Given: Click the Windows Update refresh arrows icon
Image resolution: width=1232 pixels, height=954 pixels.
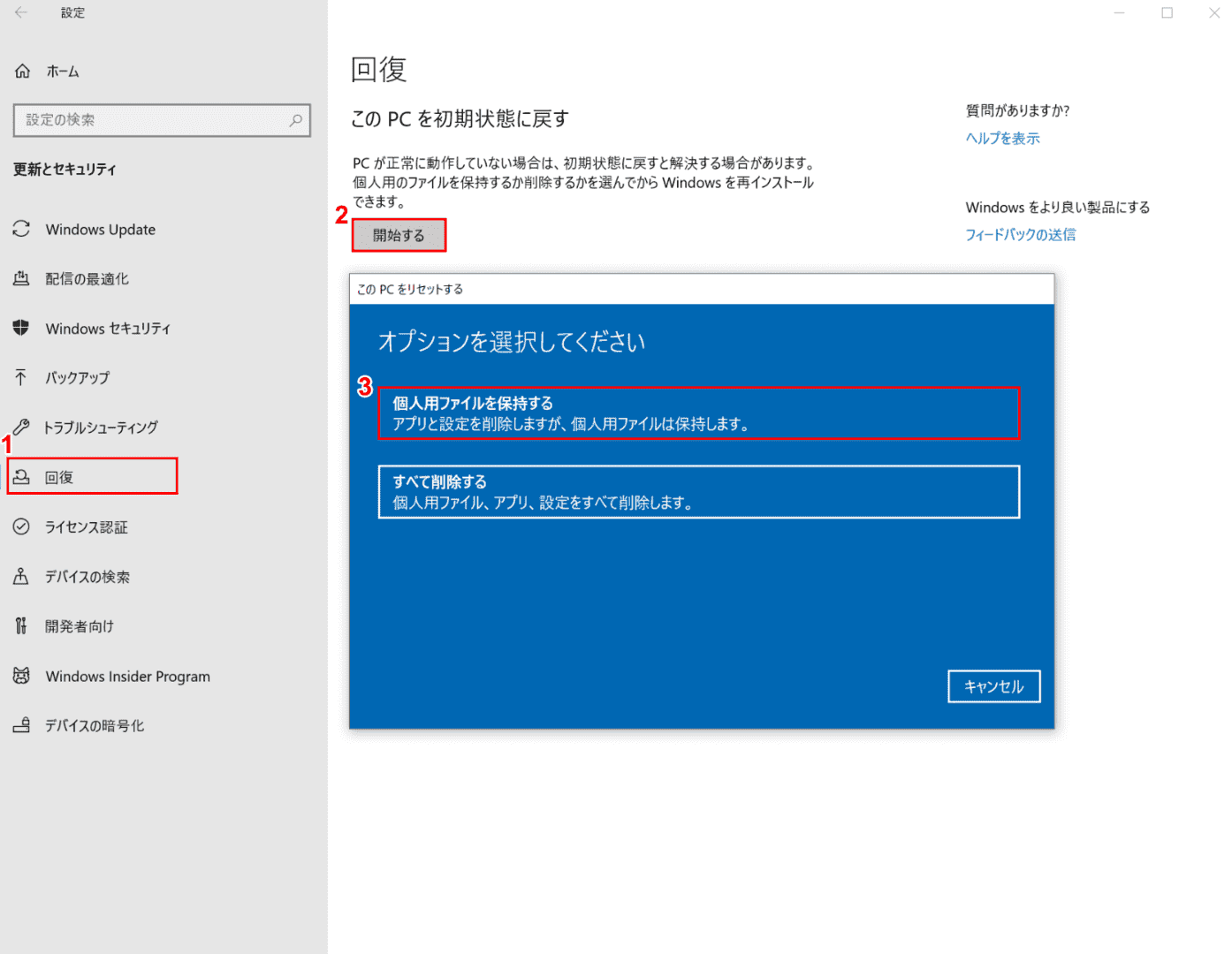Looking at the screenshot, I should 21,229.
